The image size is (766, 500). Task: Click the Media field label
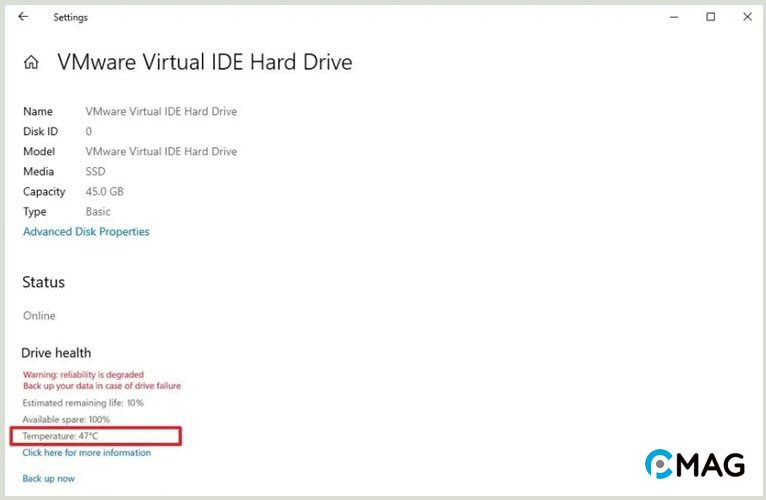(x=39, y=172)
